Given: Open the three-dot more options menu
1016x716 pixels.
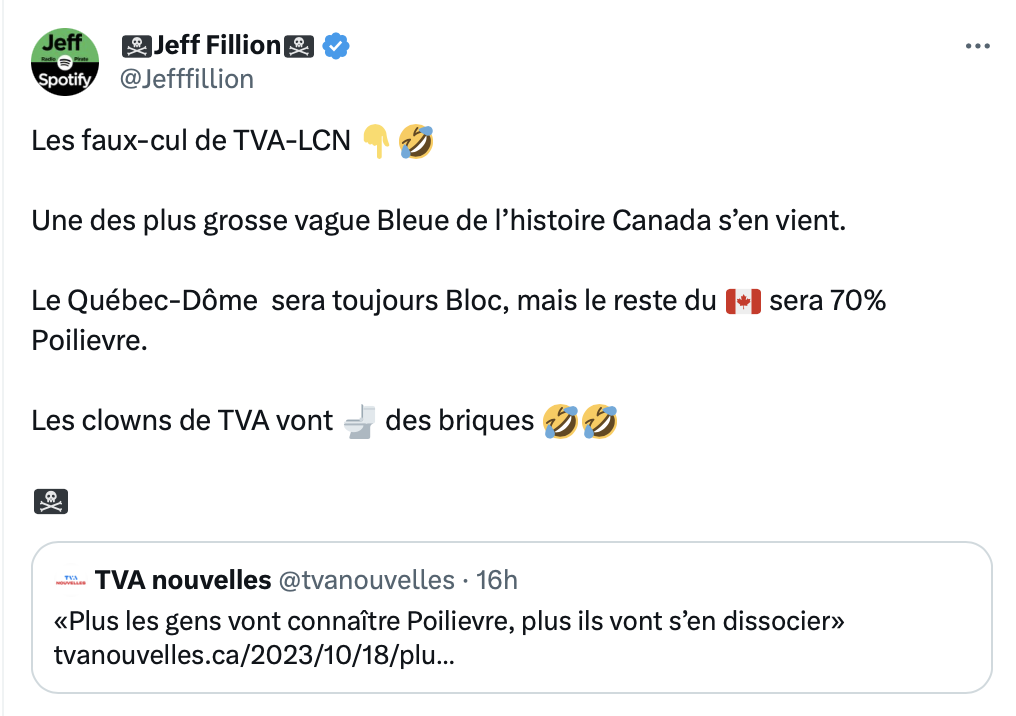Looking at the screenshot, I should click(977, 46).
